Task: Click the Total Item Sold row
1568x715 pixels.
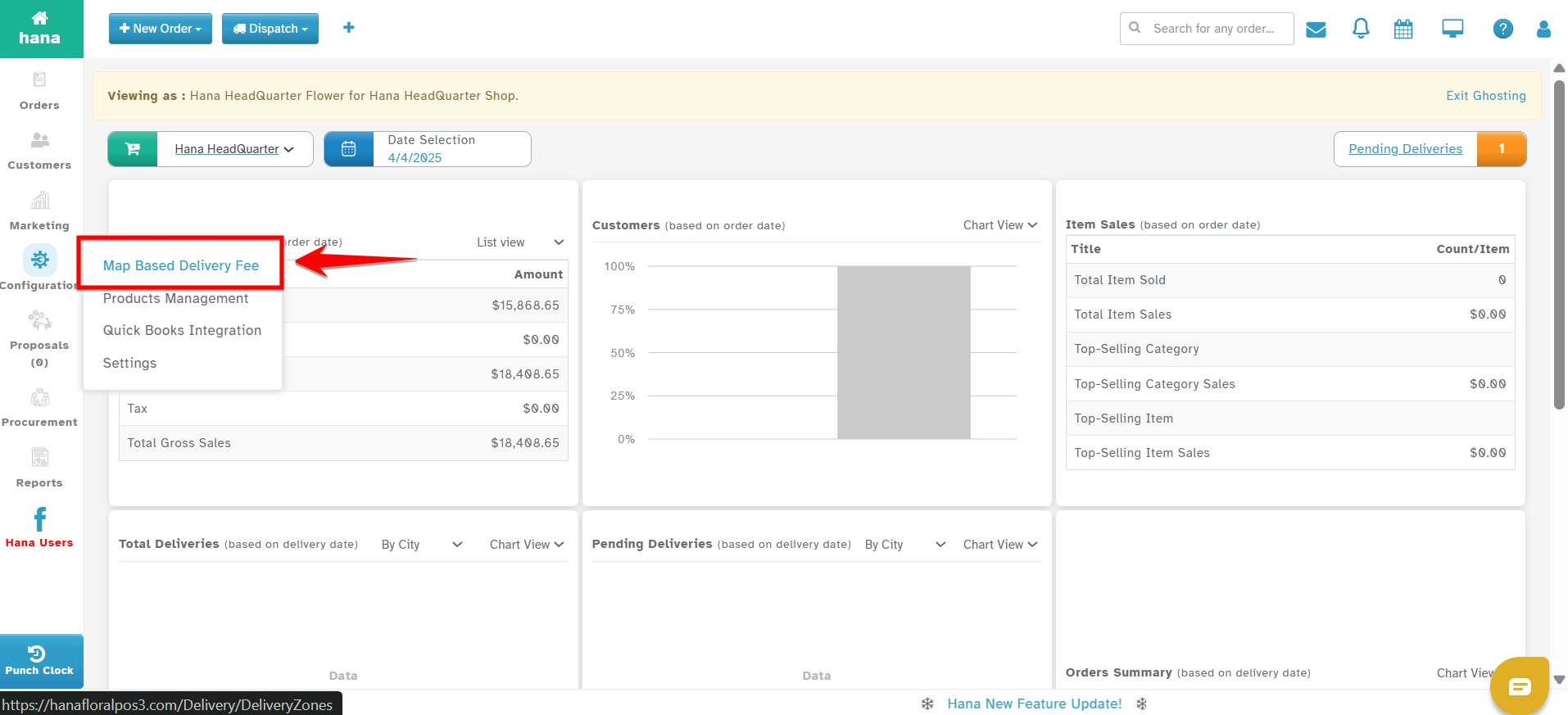Action: point(1289,280)
